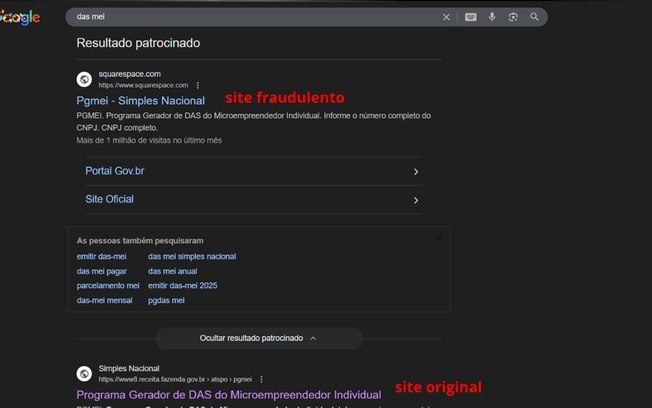This screenshot has width=652, height=408.
Task: Expand the Site Oficial sitelink chevron
Action: tap(416, 200)
